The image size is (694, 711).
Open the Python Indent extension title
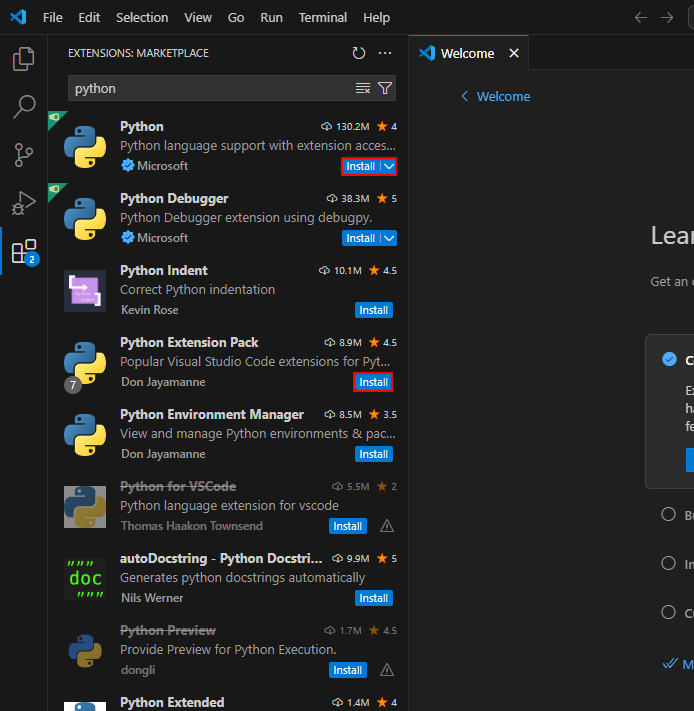tap(164, 270)
